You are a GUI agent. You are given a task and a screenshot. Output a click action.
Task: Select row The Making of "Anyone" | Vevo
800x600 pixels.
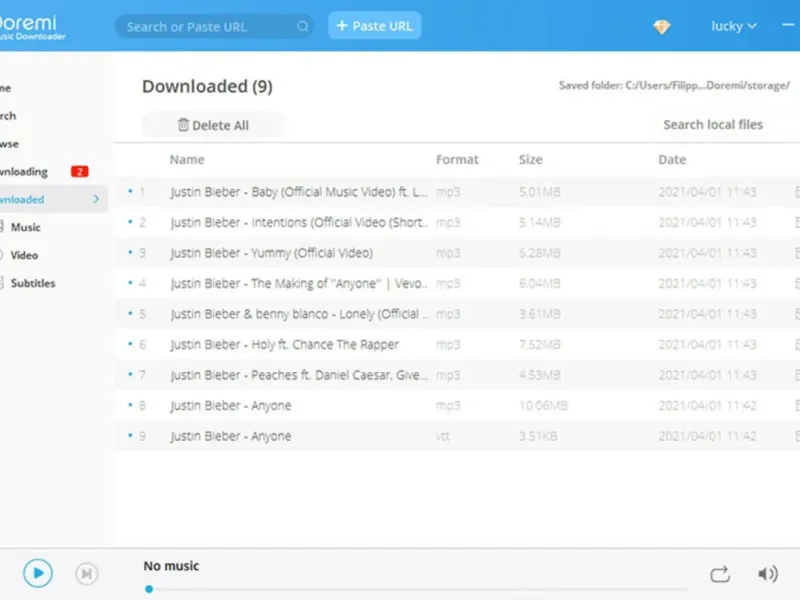pyautogui.click(x=457, y=284)
